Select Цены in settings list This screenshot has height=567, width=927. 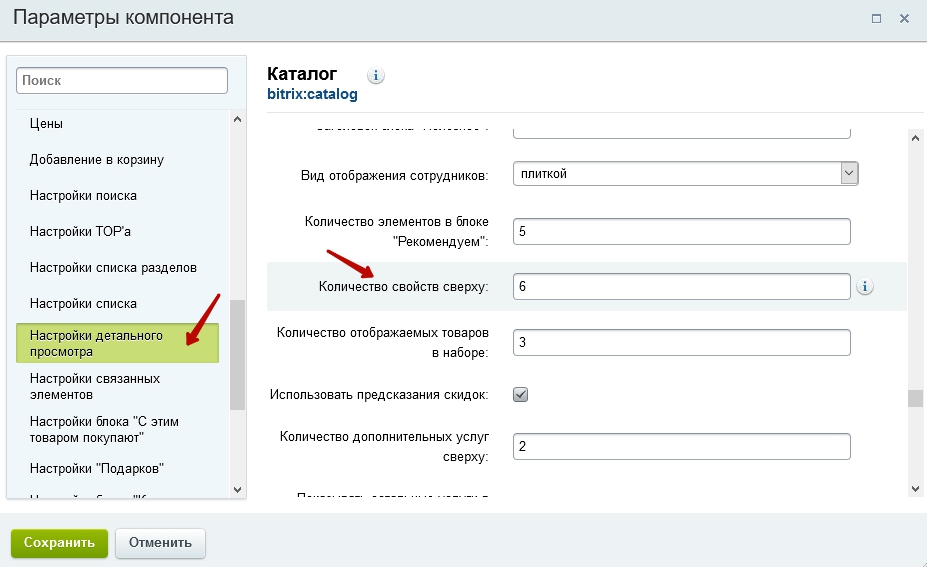pos(47,124)
